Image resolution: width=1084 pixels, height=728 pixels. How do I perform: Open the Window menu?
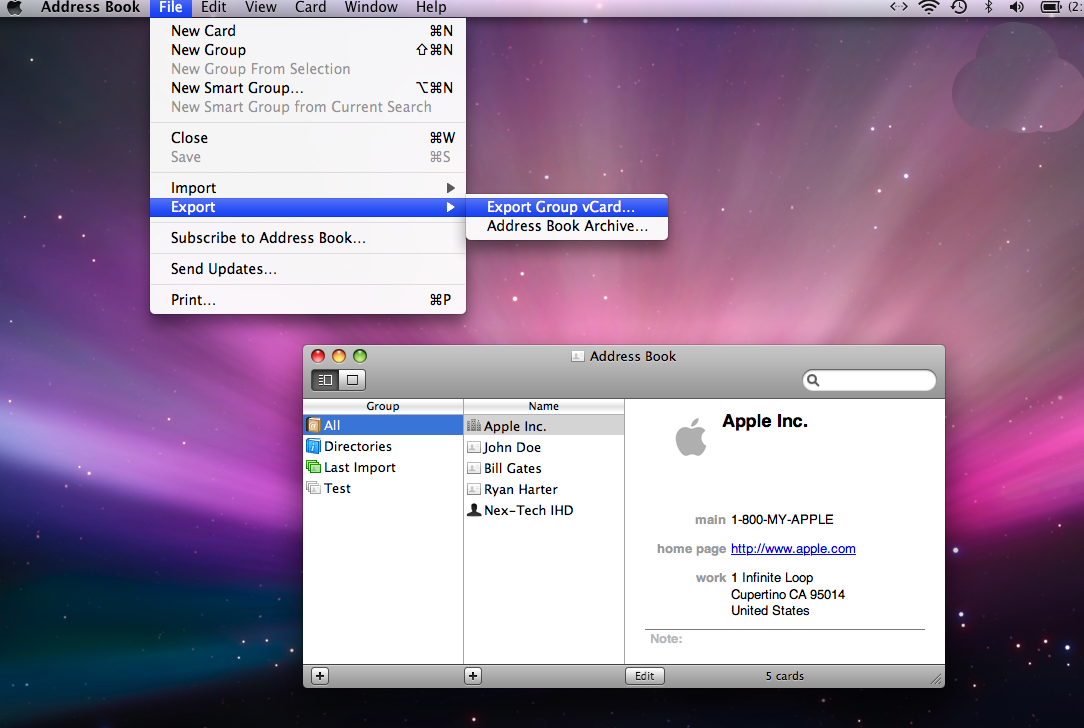371,8
